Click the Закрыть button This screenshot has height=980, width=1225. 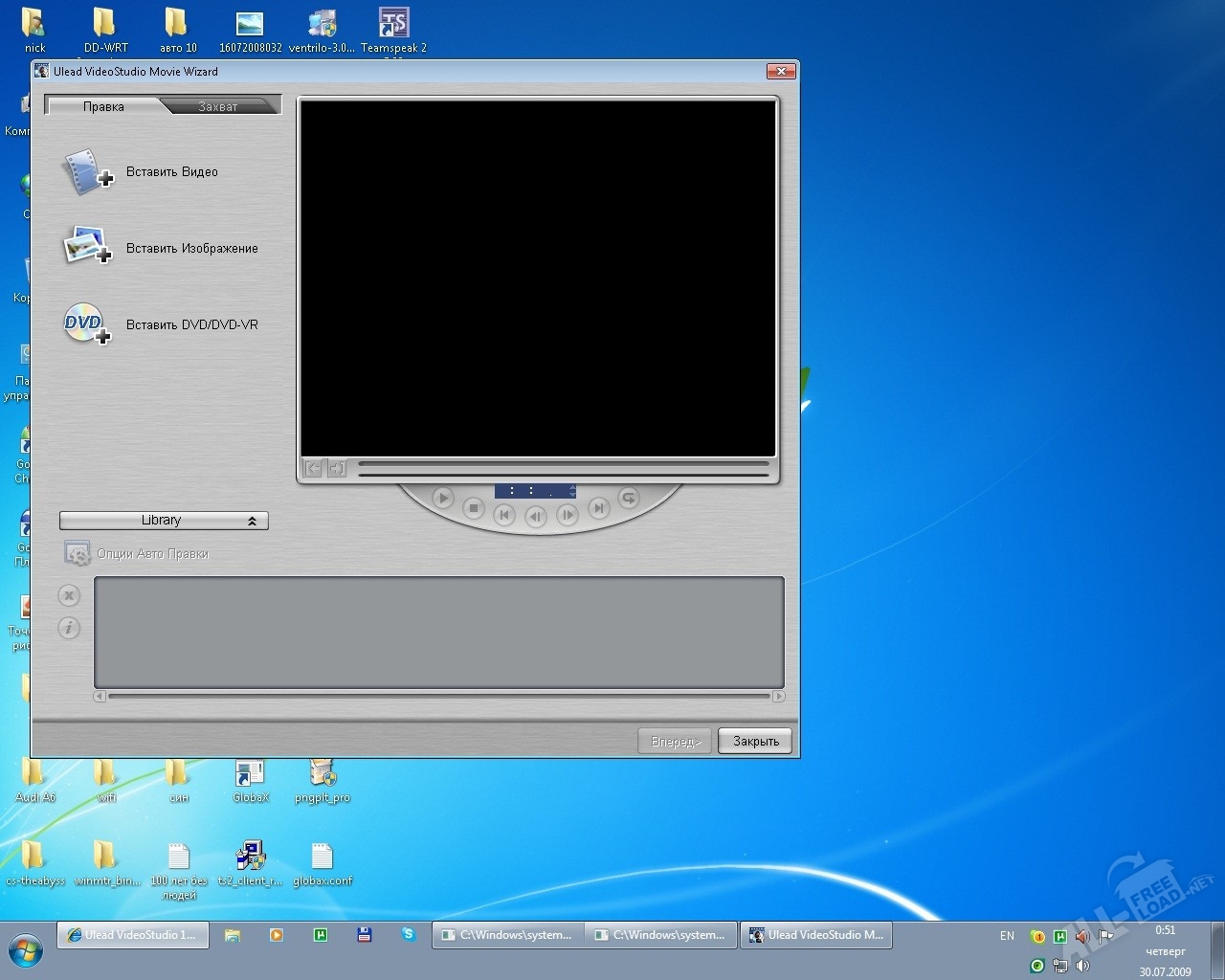(755, 742)
